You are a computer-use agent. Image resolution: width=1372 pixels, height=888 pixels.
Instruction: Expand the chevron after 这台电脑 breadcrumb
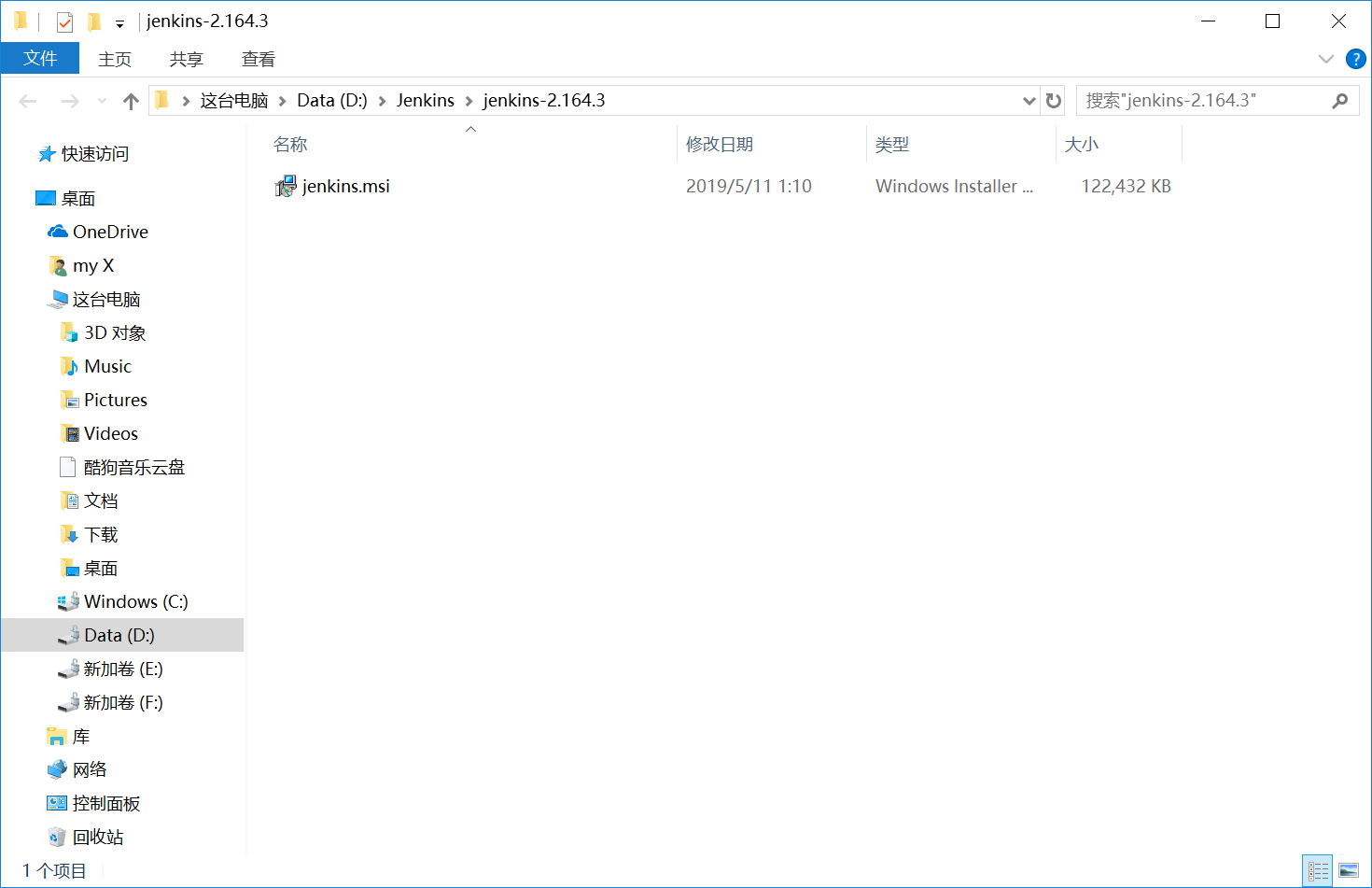pyautogui.click(x=282, y=101)
